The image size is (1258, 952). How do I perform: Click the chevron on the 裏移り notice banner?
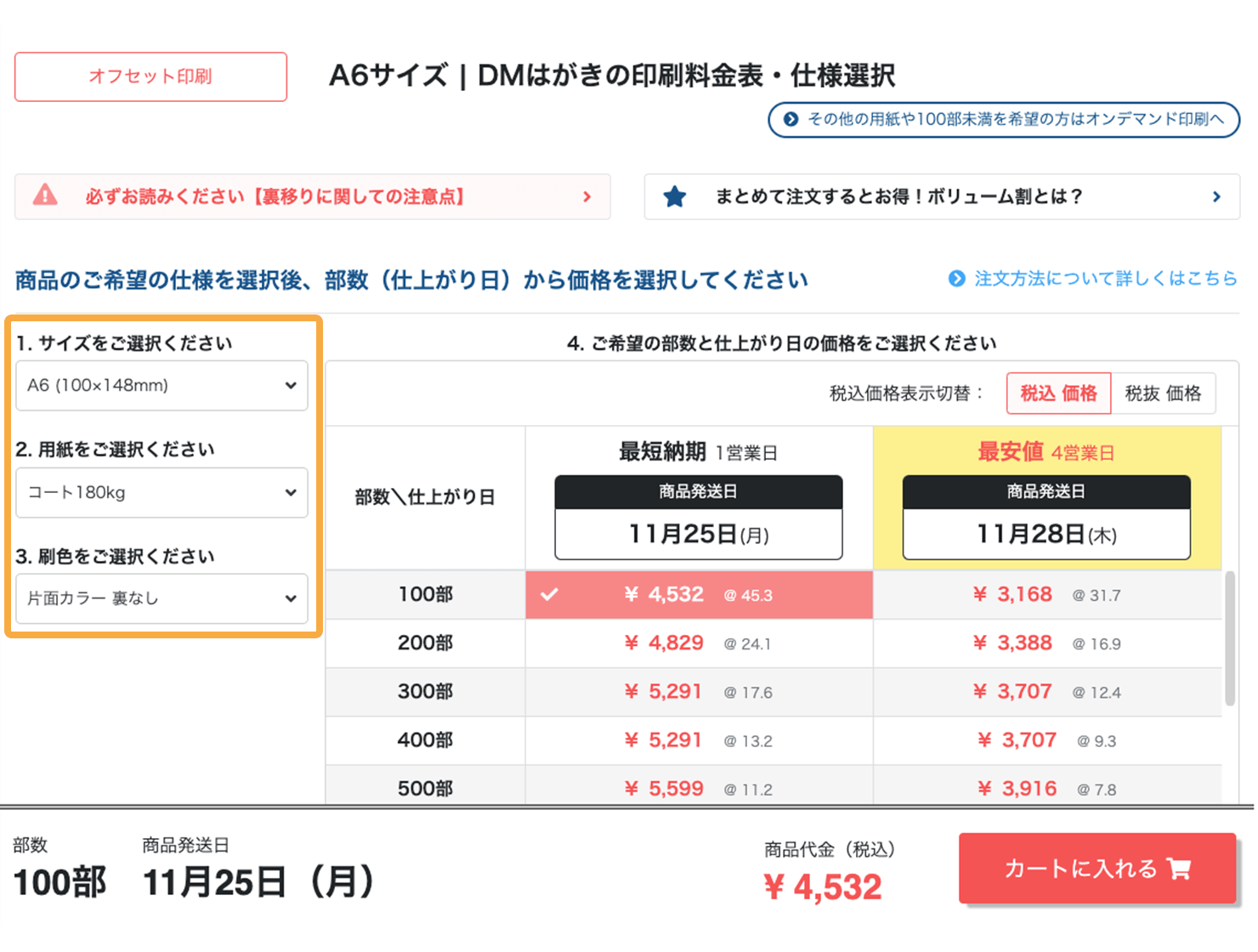click(587, 196)
